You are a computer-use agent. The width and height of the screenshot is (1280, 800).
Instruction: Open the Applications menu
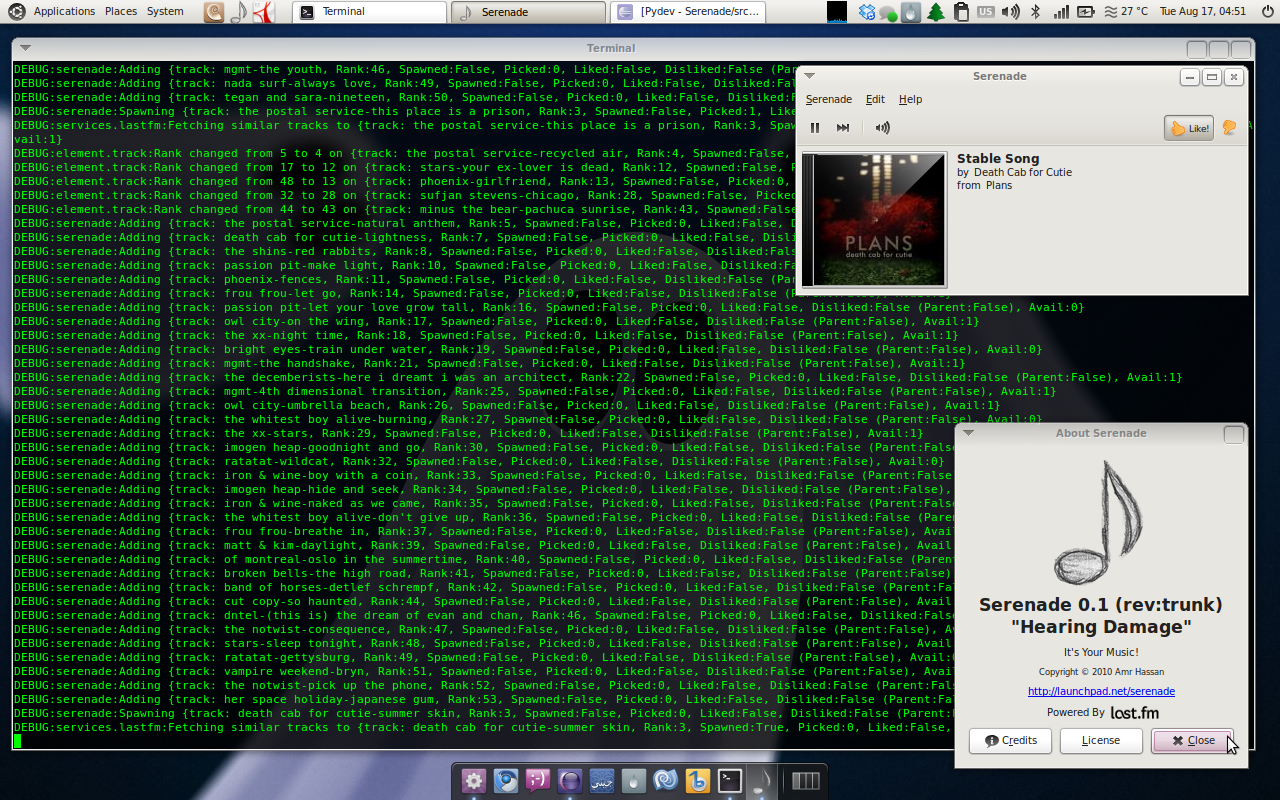click(x=64, y=11)
